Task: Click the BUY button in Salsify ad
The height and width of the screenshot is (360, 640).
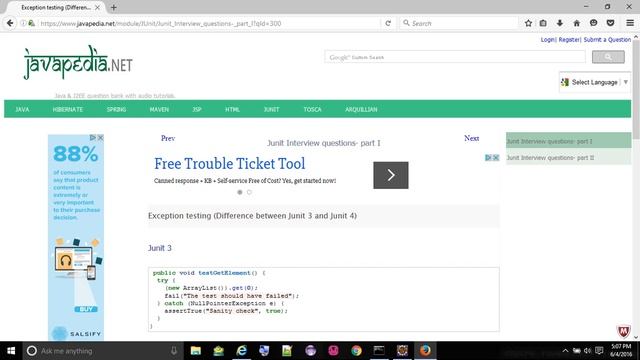Action: [x=86, y=309]
